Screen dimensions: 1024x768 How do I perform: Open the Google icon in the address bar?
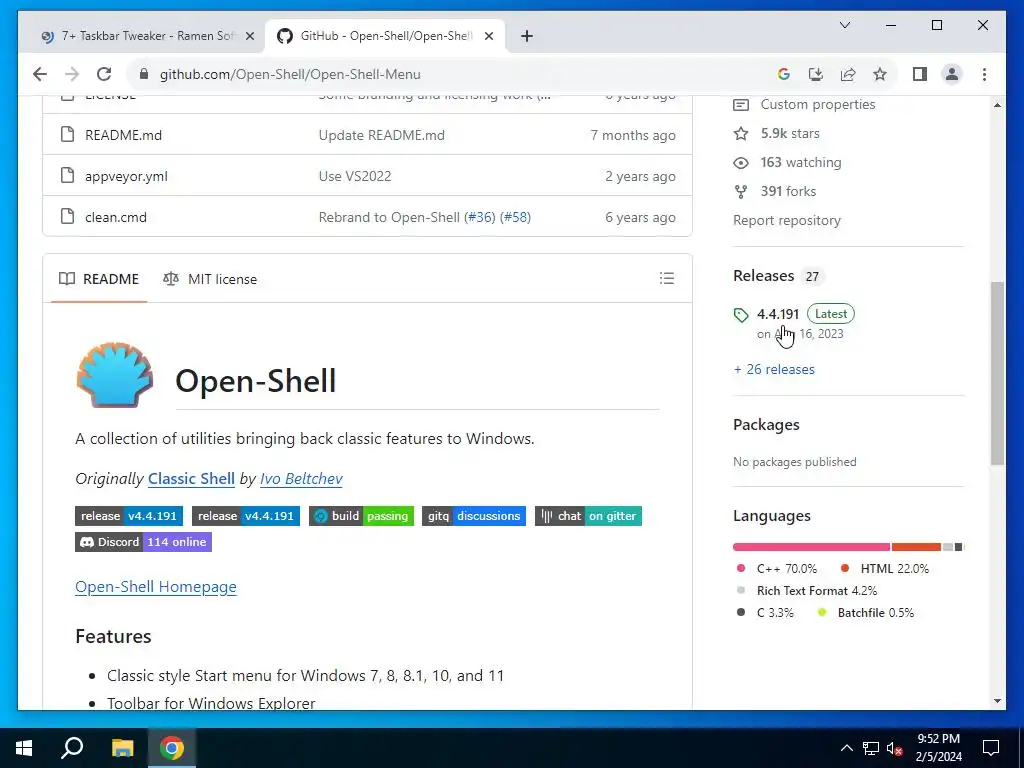tap(784, 74)
